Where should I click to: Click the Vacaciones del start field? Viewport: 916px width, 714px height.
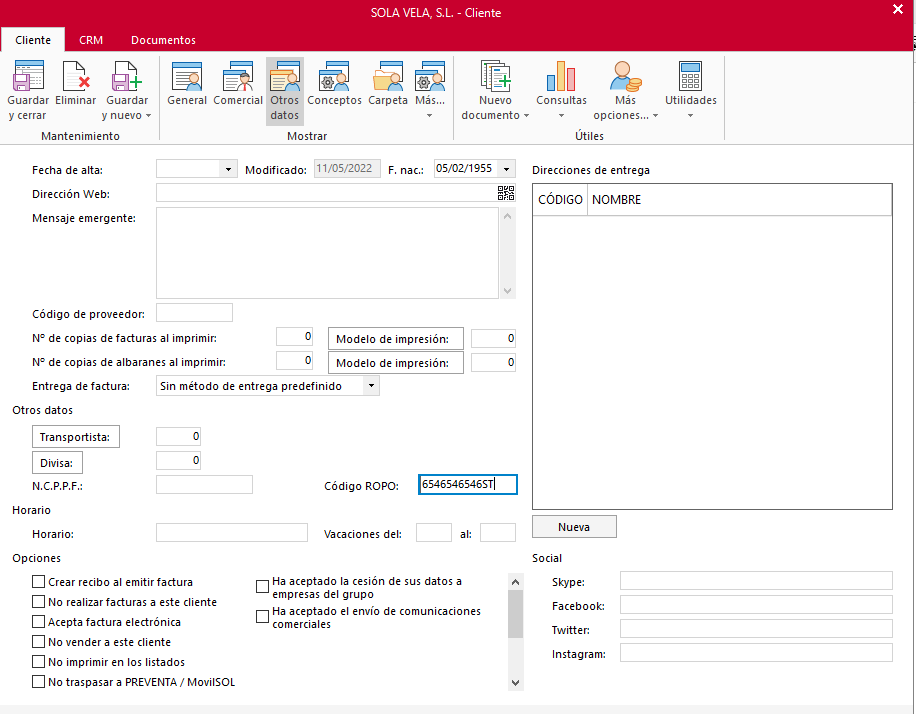tap(433, 532)
